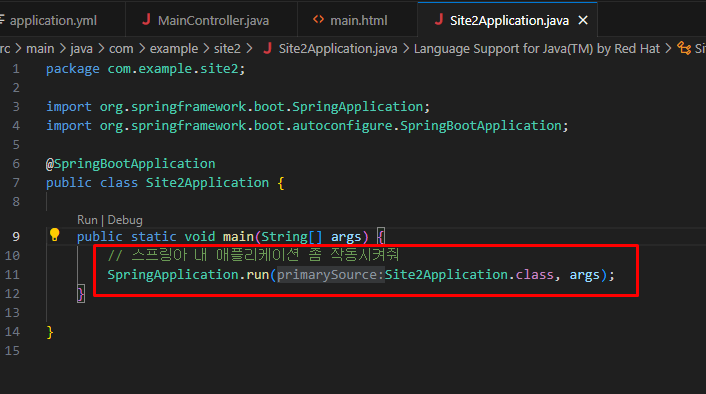
Task: Click Java icon in breadcrumb path
Action: click(x=267, y=48)
